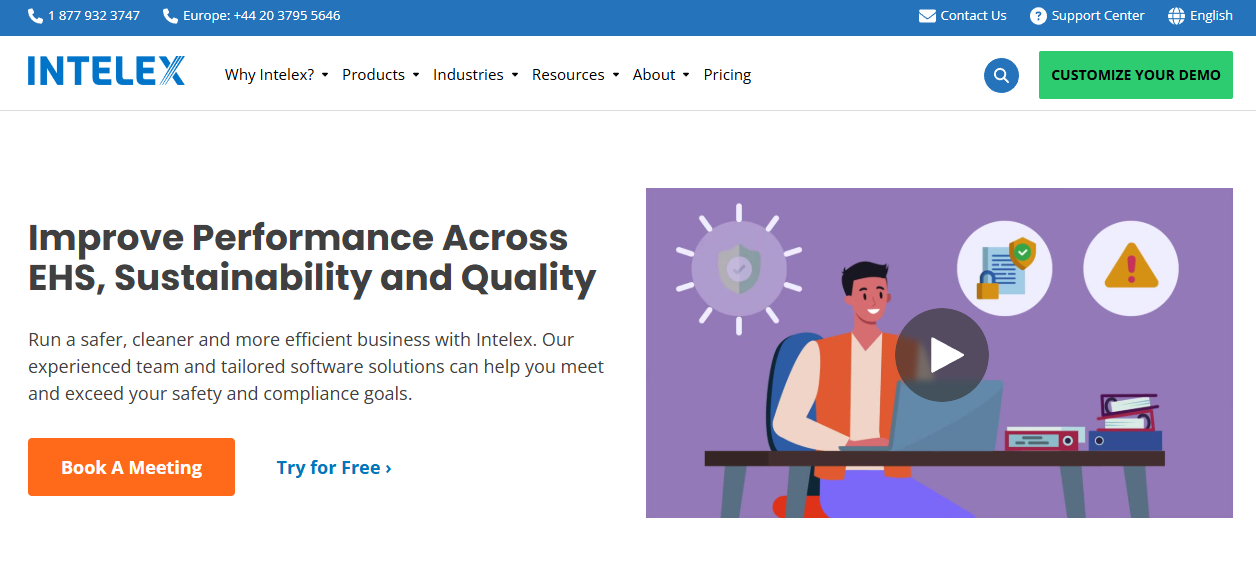Image resolution: width=1256 pixels, height=564 pixels.
Task: Expand the About menu
Action: click(x=661, y=75)
